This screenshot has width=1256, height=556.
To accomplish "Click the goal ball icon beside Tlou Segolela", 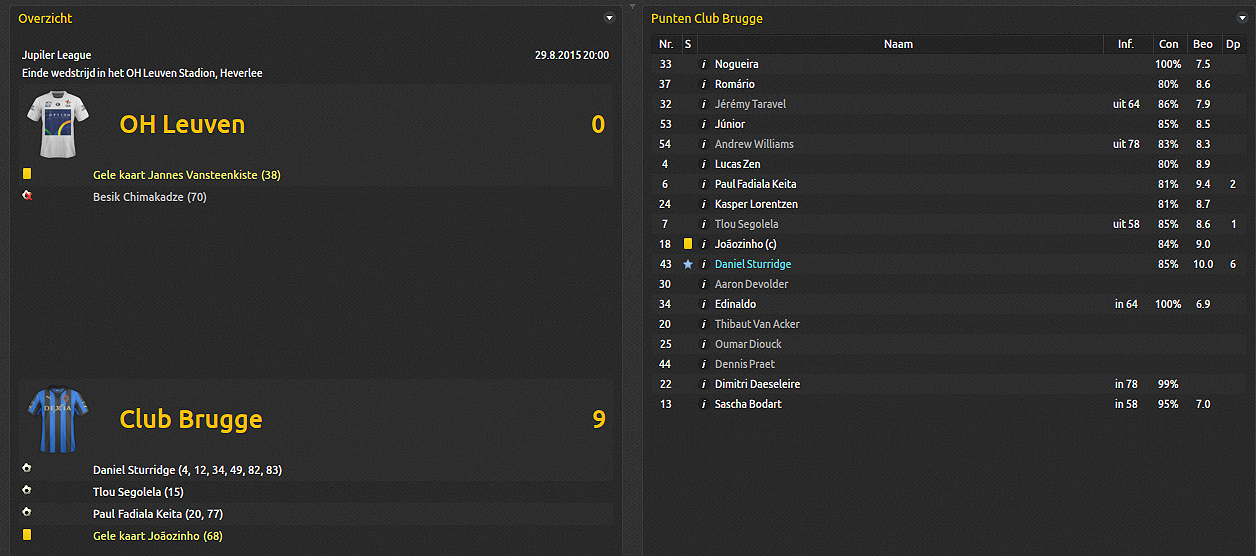I will click(27, 491).
